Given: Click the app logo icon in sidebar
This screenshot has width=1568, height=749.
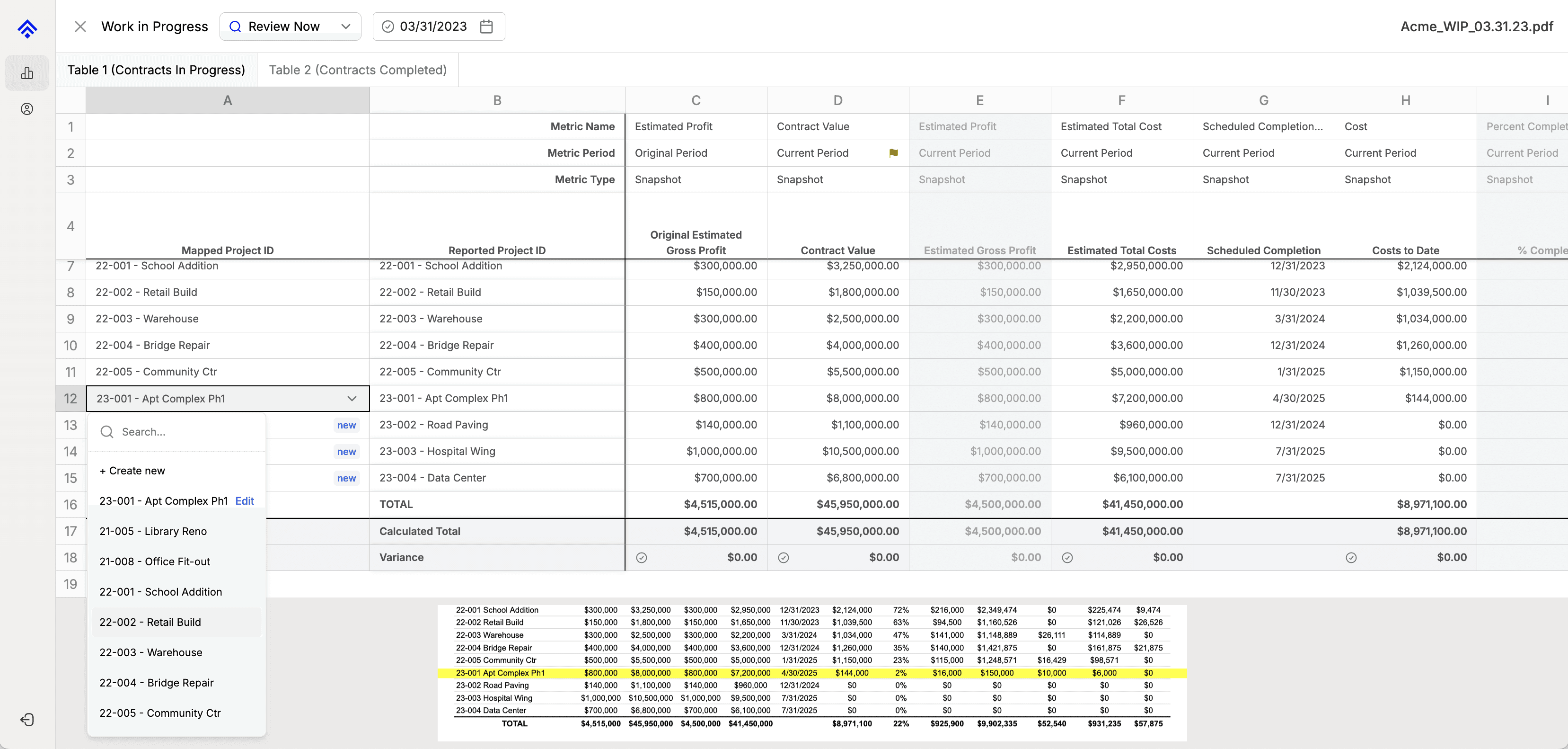Looking at the screenshot, I should (27, 28).
